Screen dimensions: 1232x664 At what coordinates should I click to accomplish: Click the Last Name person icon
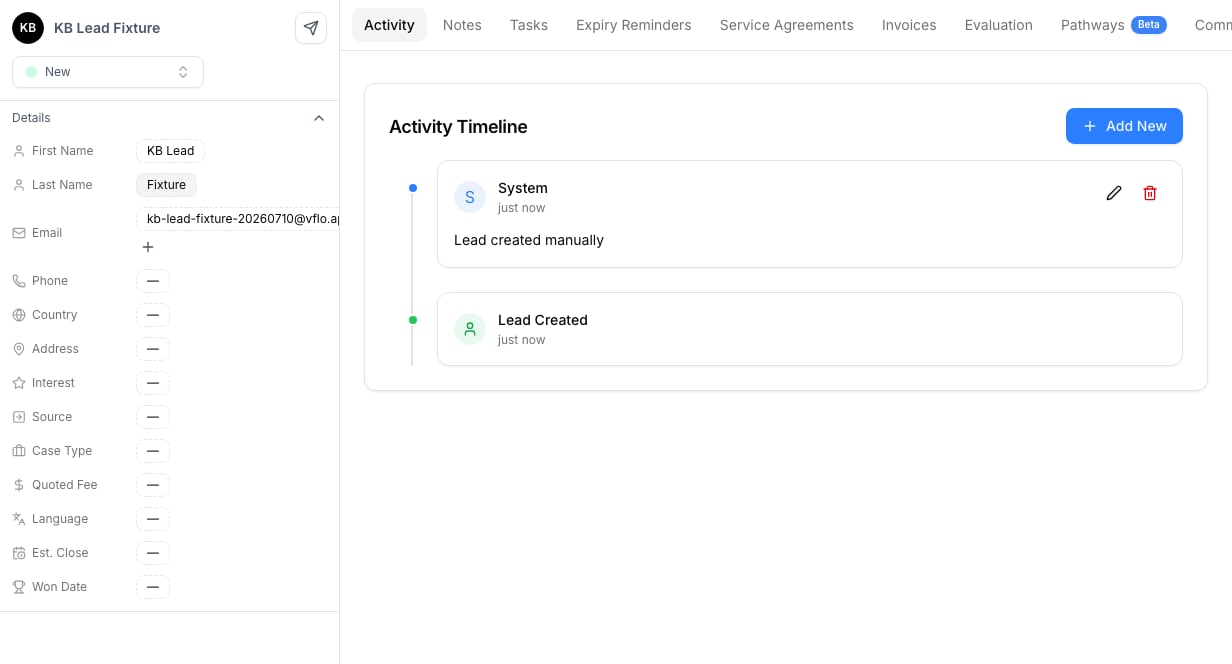(19, 185)
